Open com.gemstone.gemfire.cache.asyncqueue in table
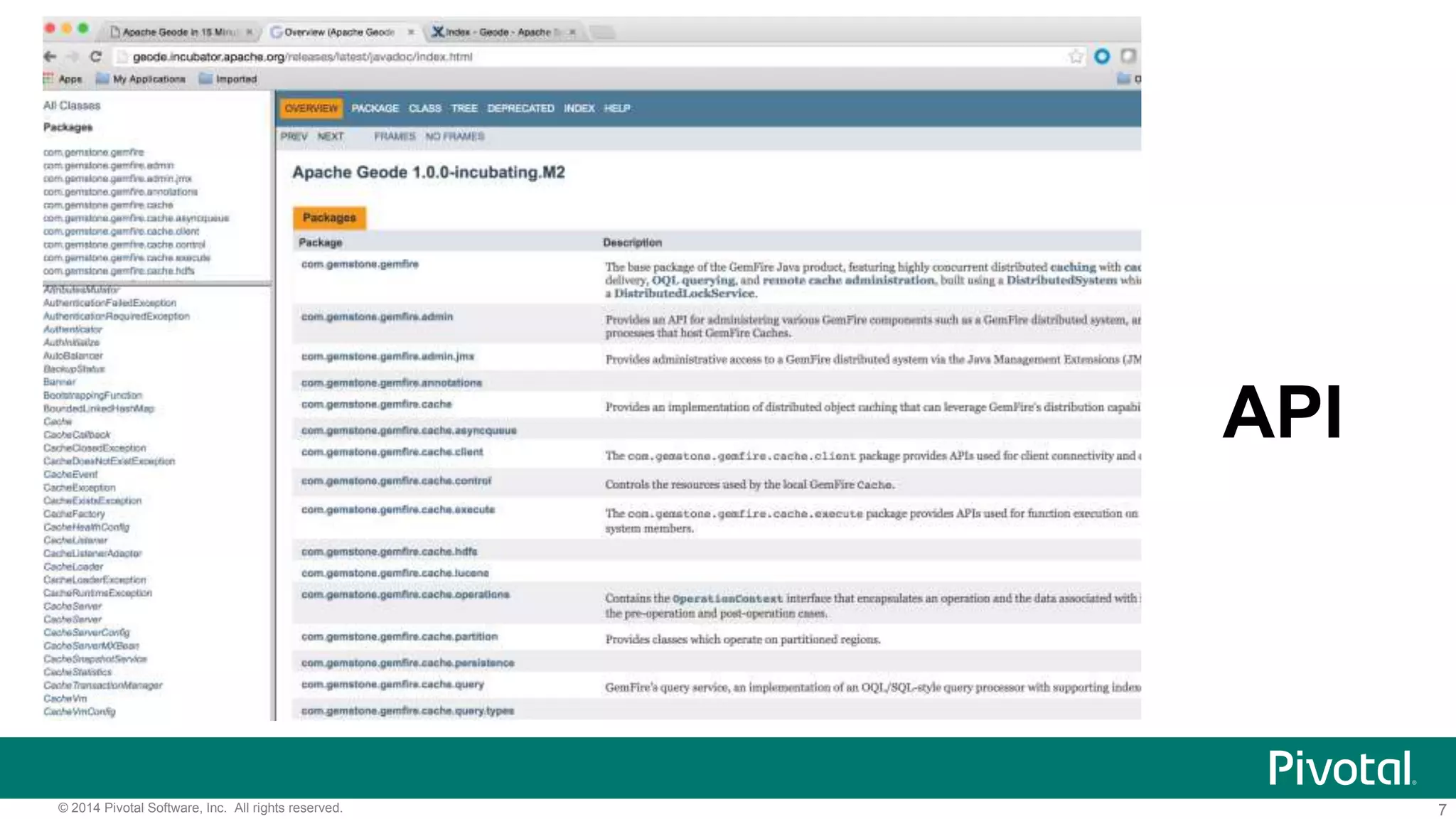1456x819 pixels. click(x=409, y=430)
